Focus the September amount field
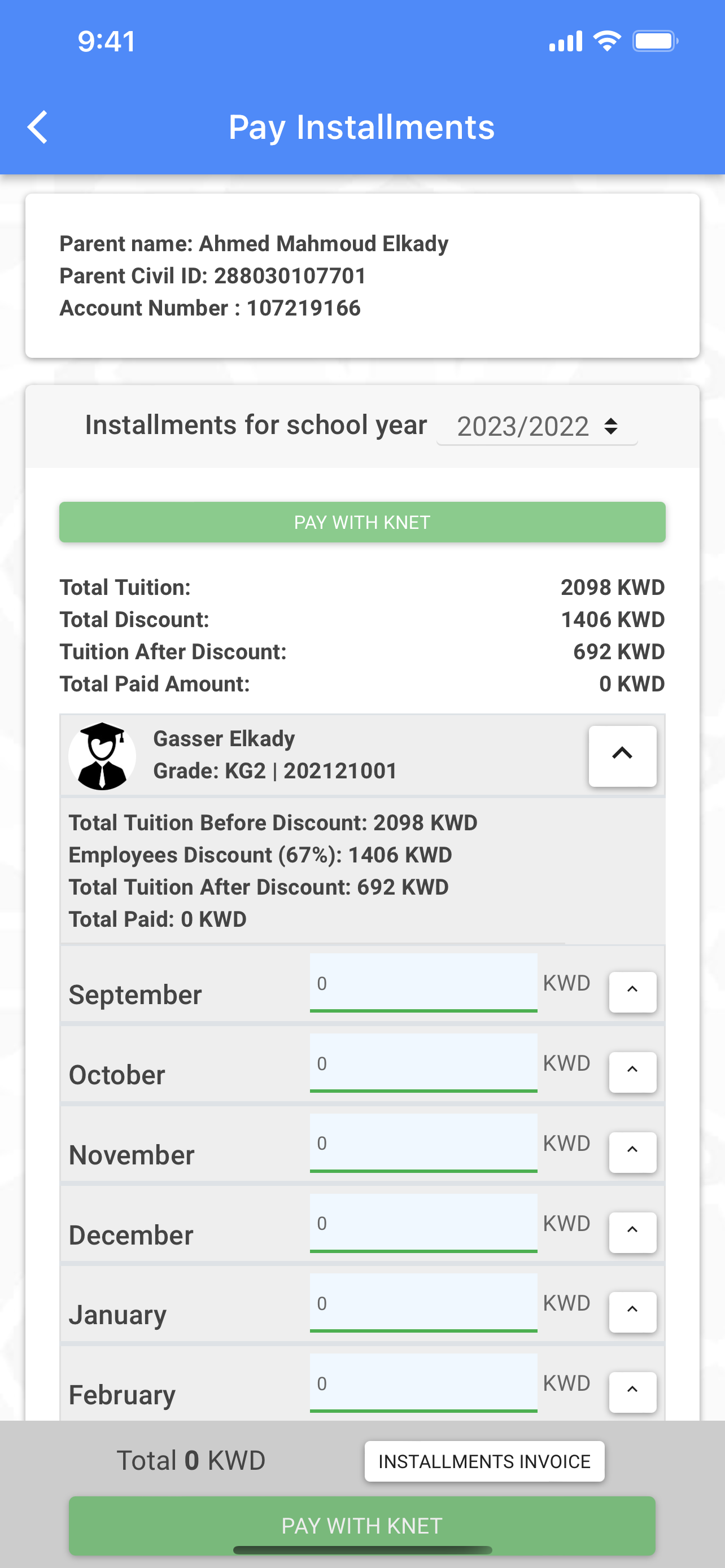This screenshot has height=1568, width=725. [x=423, y=983]
